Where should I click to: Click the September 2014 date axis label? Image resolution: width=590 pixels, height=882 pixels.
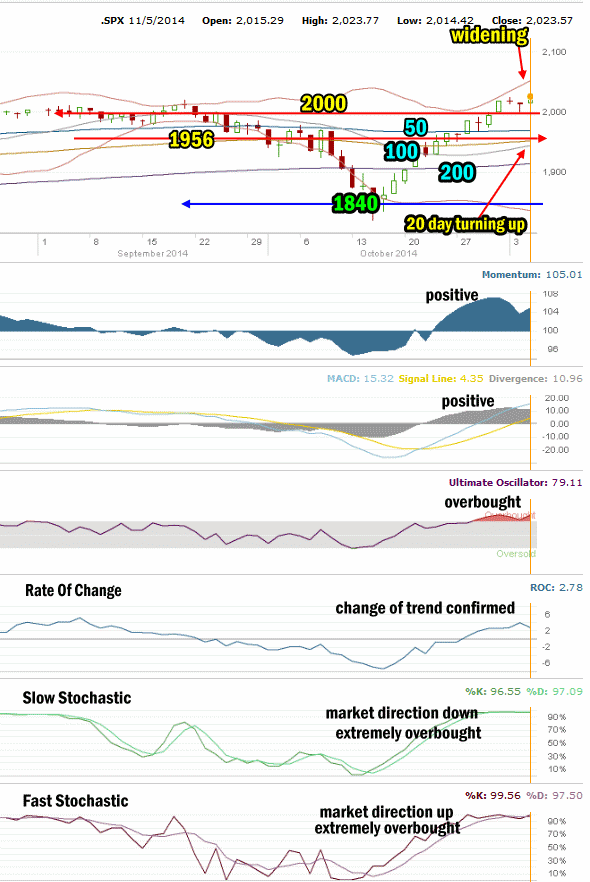click(152, 254)
